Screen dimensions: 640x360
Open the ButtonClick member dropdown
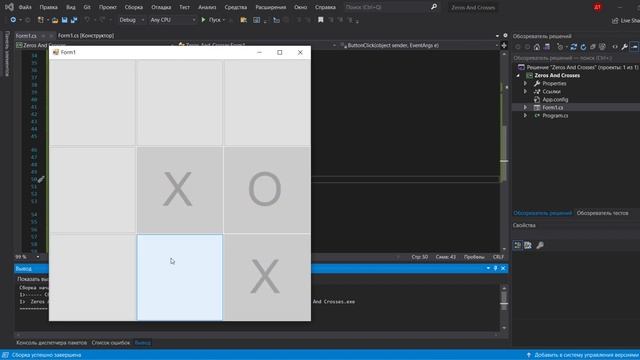[497, 45]
